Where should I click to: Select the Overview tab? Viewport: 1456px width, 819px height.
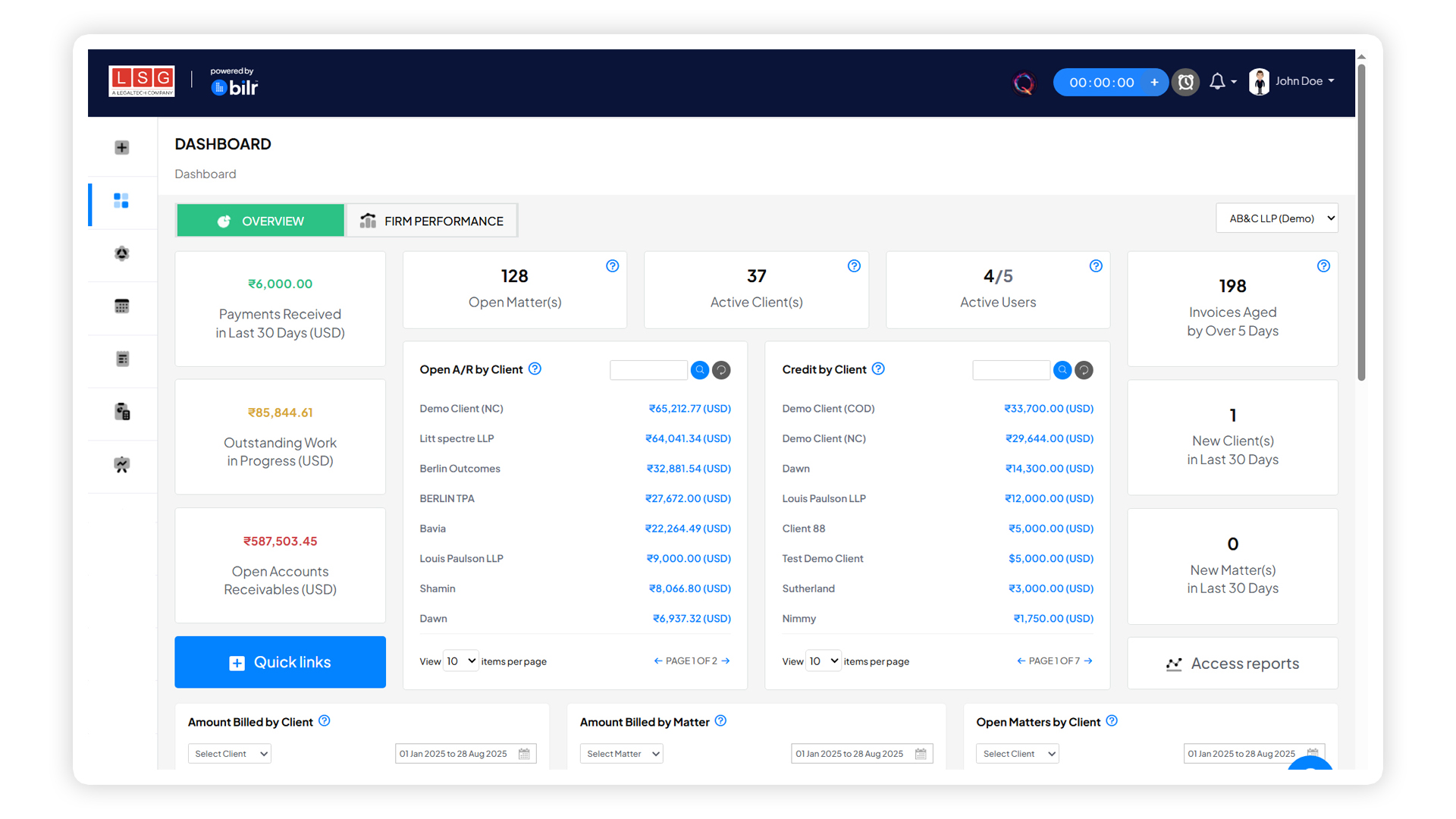tap(260, 221)
